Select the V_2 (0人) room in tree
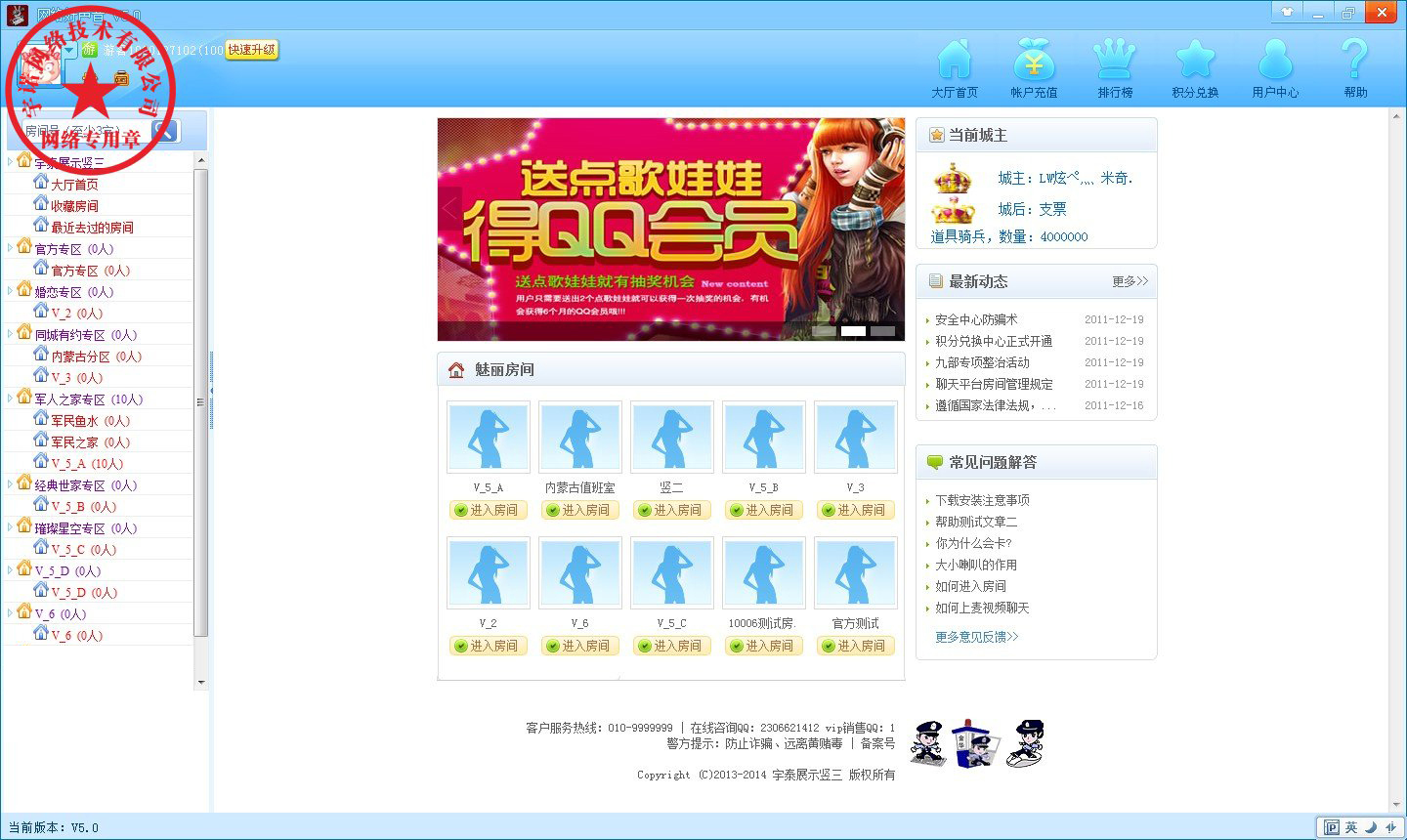The height and width of the screenshot is (840, 1407). 76,314
